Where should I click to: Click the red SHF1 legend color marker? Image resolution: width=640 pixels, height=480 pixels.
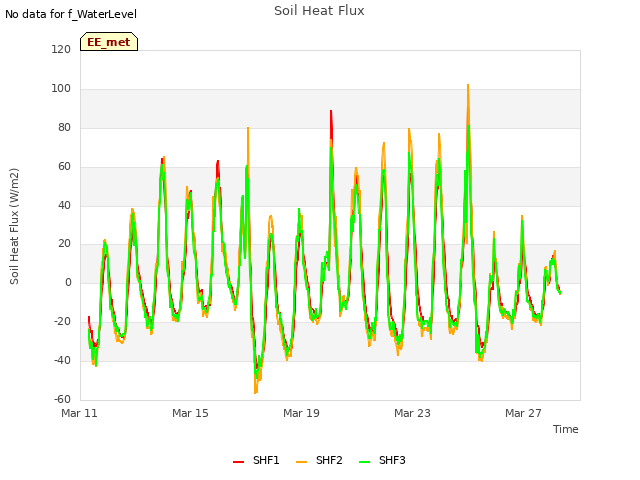pos(238,462)
